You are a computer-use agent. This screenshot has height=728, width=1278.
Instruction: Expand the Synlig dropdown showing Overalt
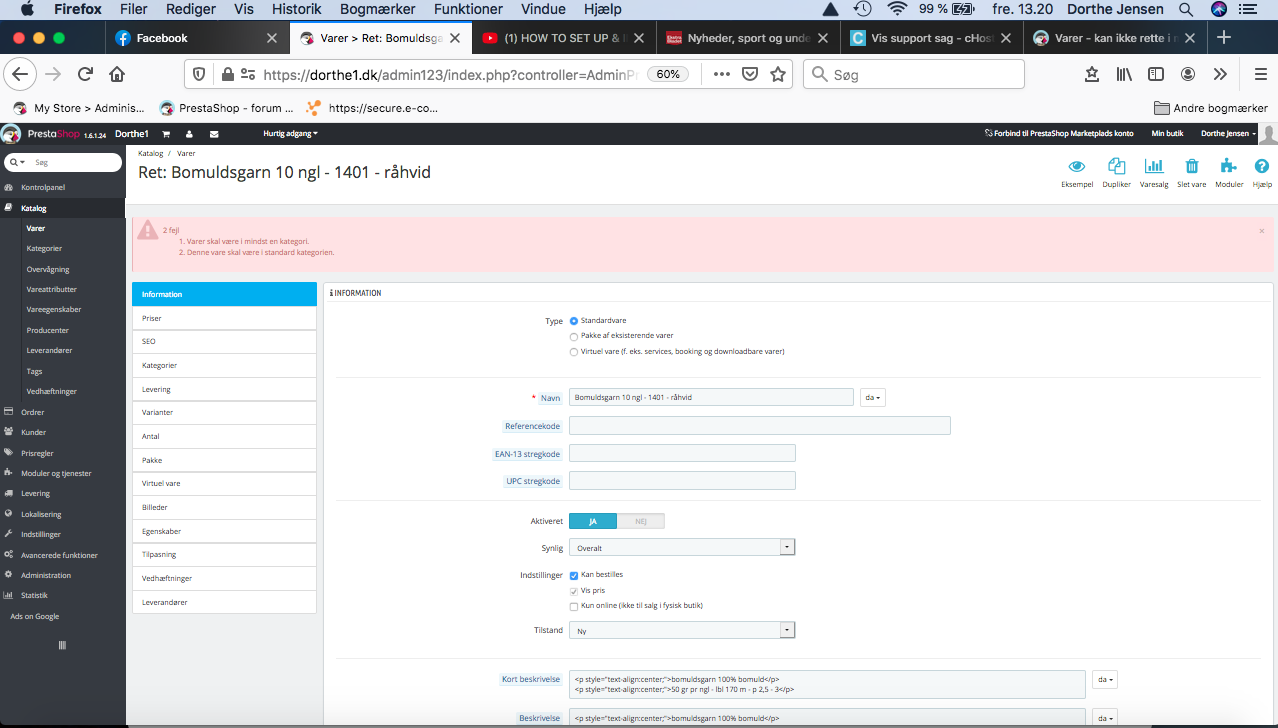(x=682, y=548)
